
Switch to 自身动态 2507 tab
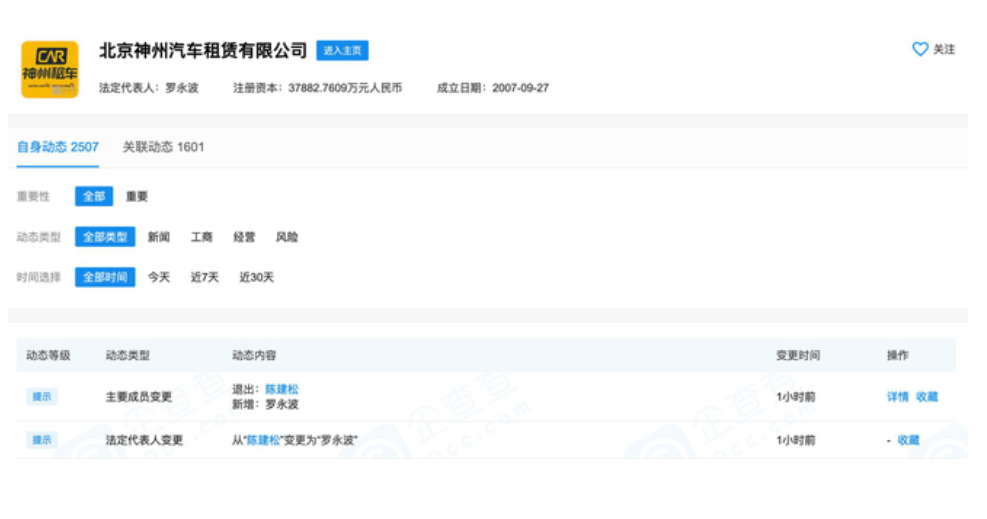57,147
